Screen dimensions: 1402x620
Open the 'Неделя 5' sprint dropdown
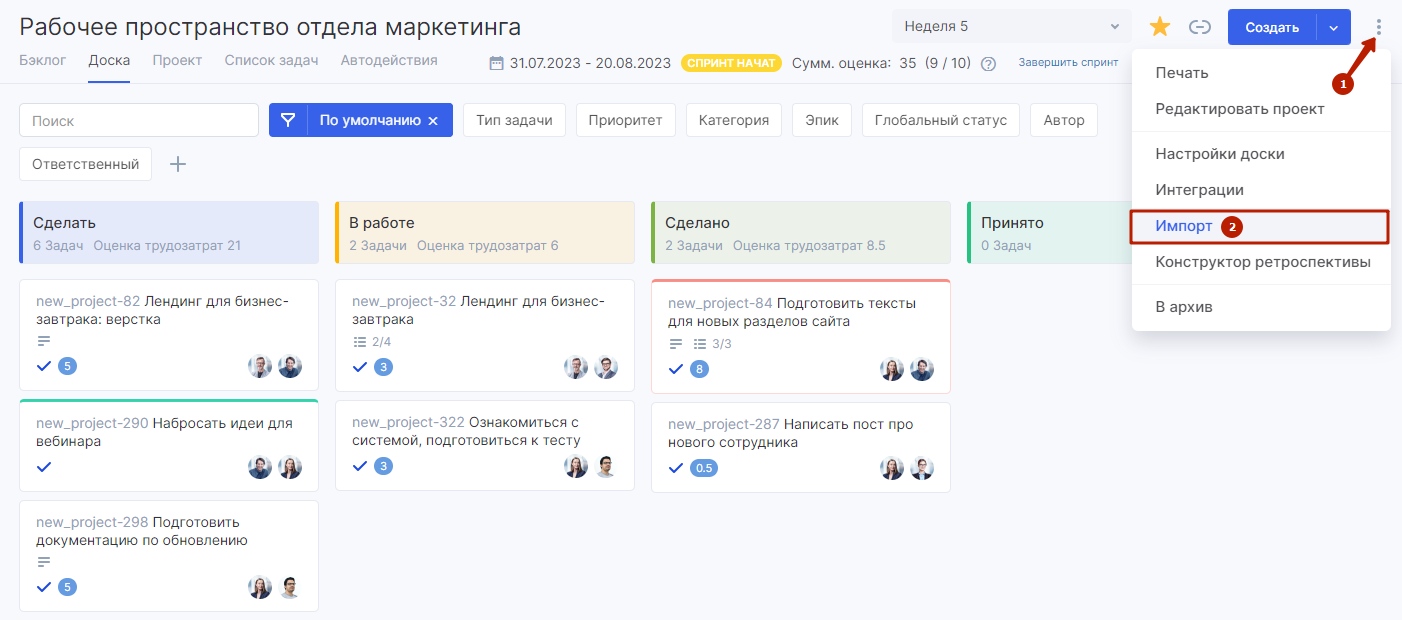[x=1011, y=27]
